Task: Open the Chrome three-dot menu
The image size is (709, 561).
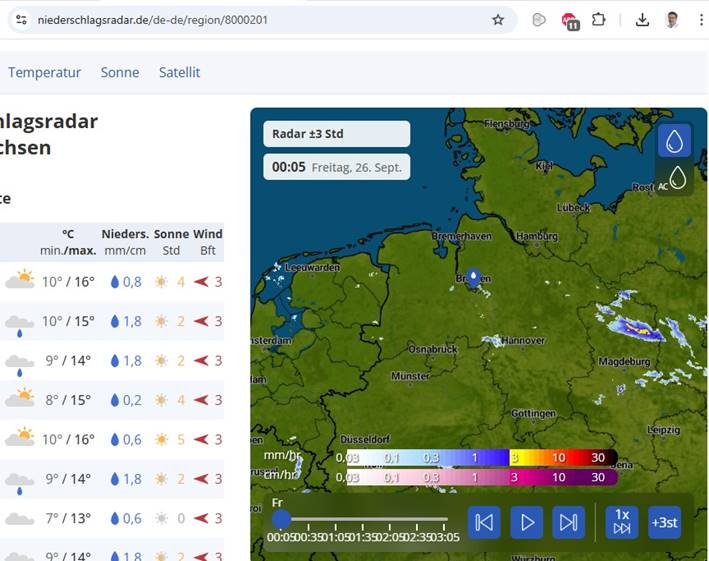Action: click(700, 20)
